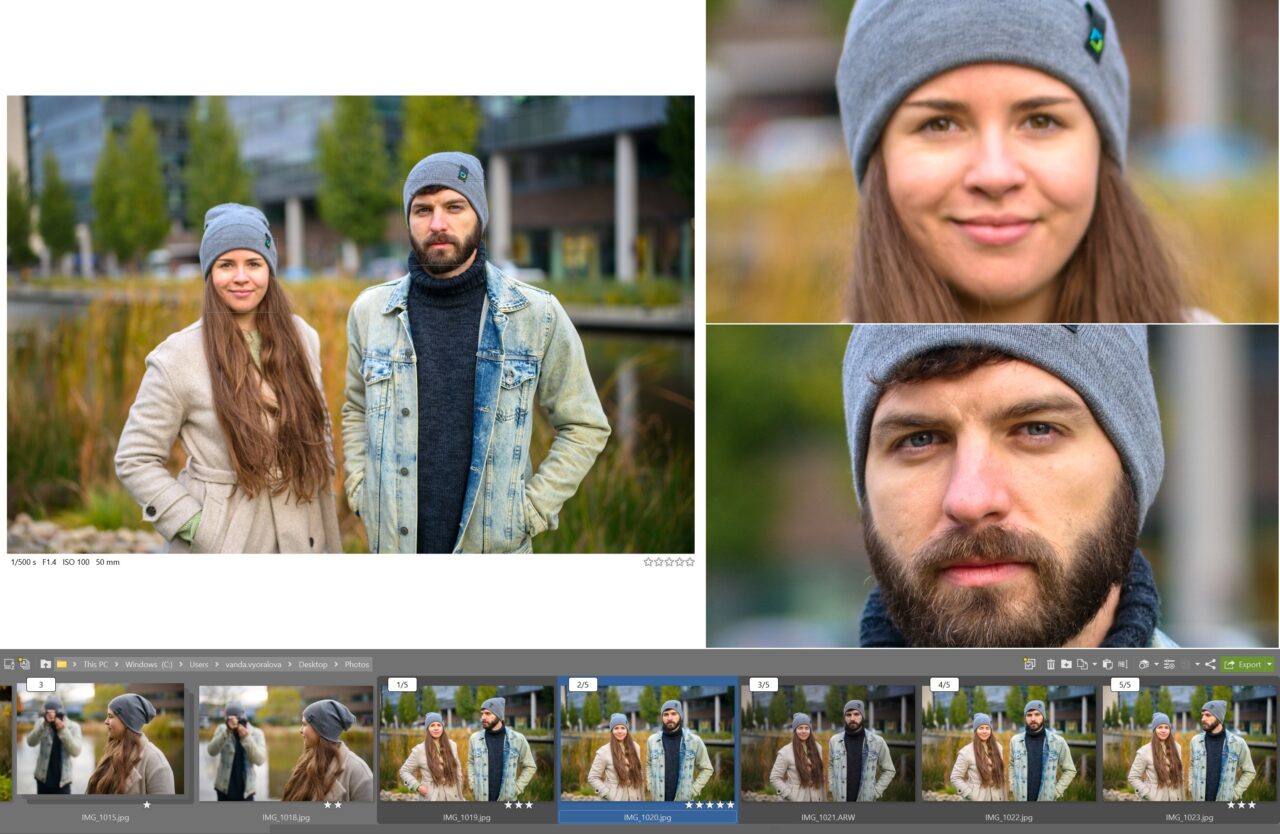Select thumbnail IMG_1021.ARW
The image size is (1280, 834).
pyautogui.click(x=829, y=743)
